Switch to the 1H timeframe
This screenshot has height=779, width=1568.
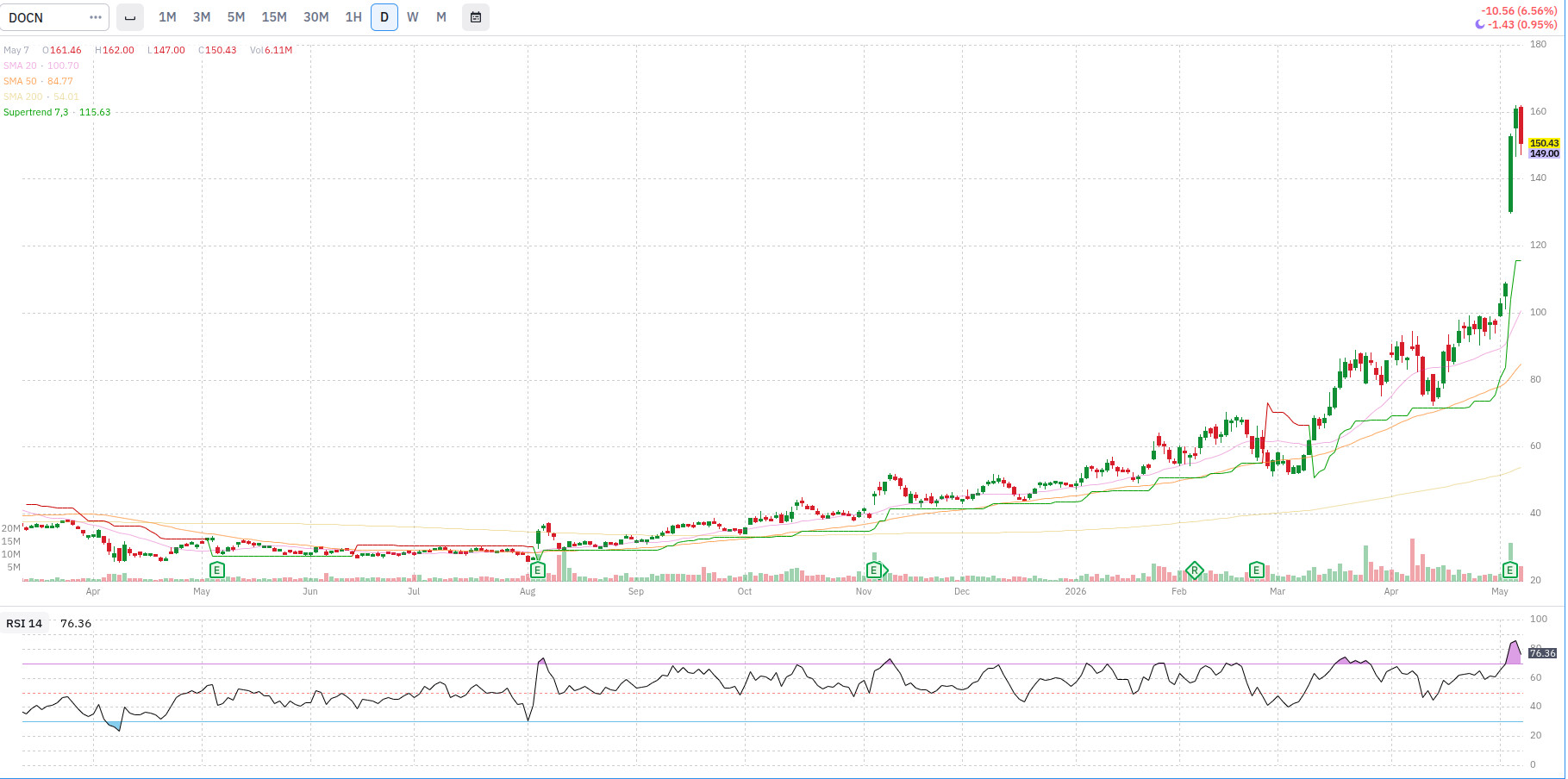[353, 17]
